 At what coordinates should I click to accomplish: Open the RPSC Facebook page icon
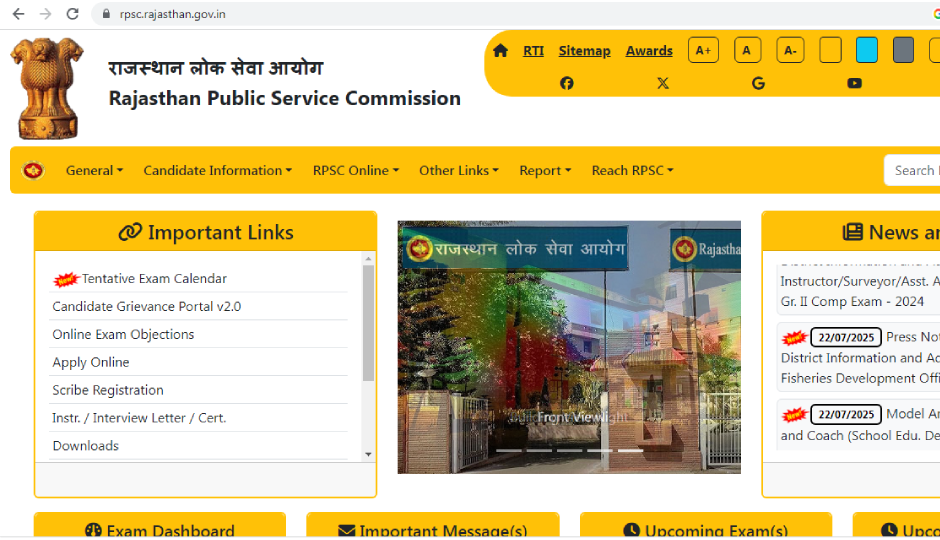(x=567, y=83)
